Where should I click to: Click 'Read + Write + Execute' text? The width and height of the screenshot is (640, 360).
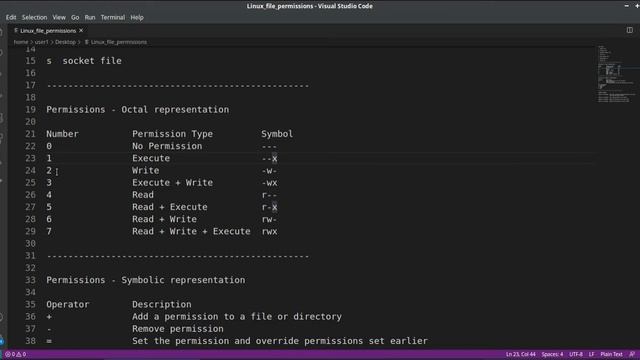click(191, 231)
